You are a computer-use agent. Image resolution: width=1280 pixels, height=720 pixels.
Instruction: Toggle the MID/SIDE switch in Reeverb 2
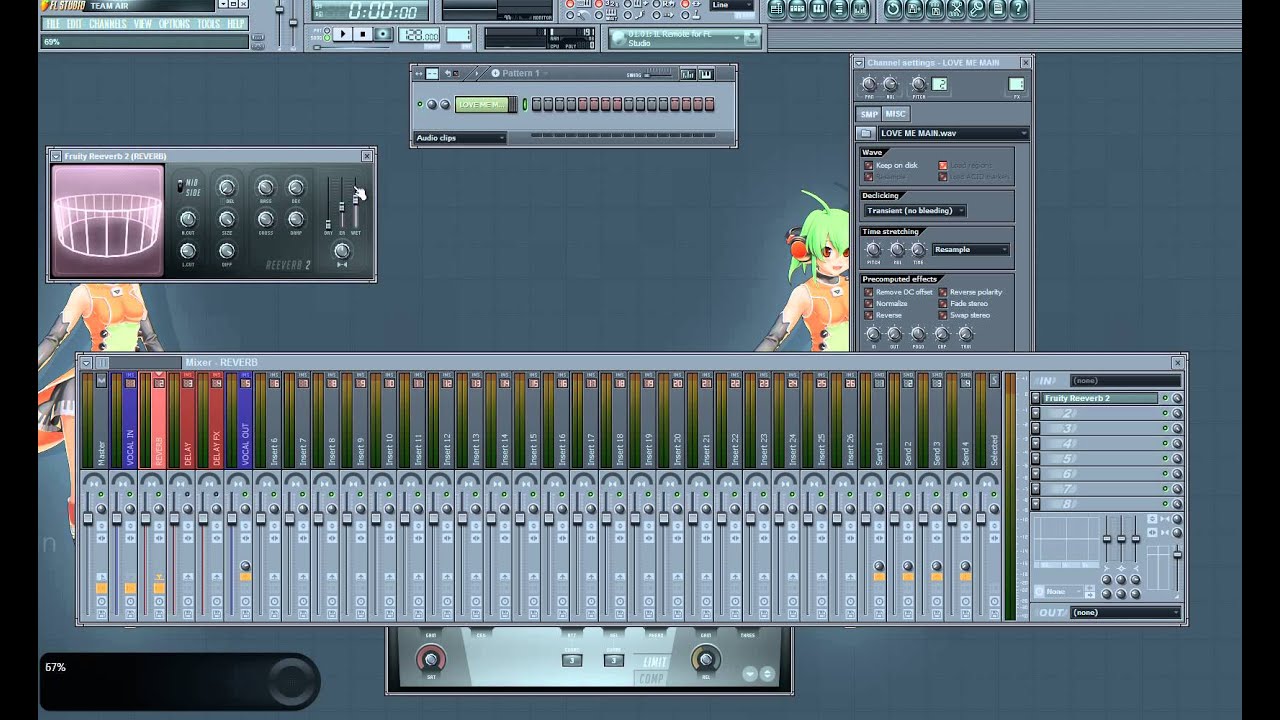180,187
